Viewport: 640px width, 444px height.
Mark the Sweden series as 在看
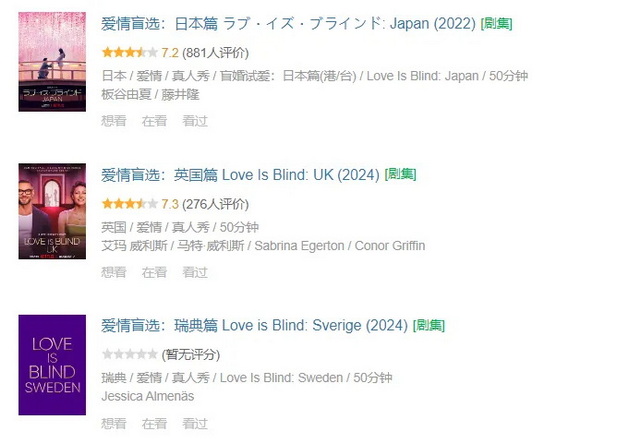(x=154, y=424)
